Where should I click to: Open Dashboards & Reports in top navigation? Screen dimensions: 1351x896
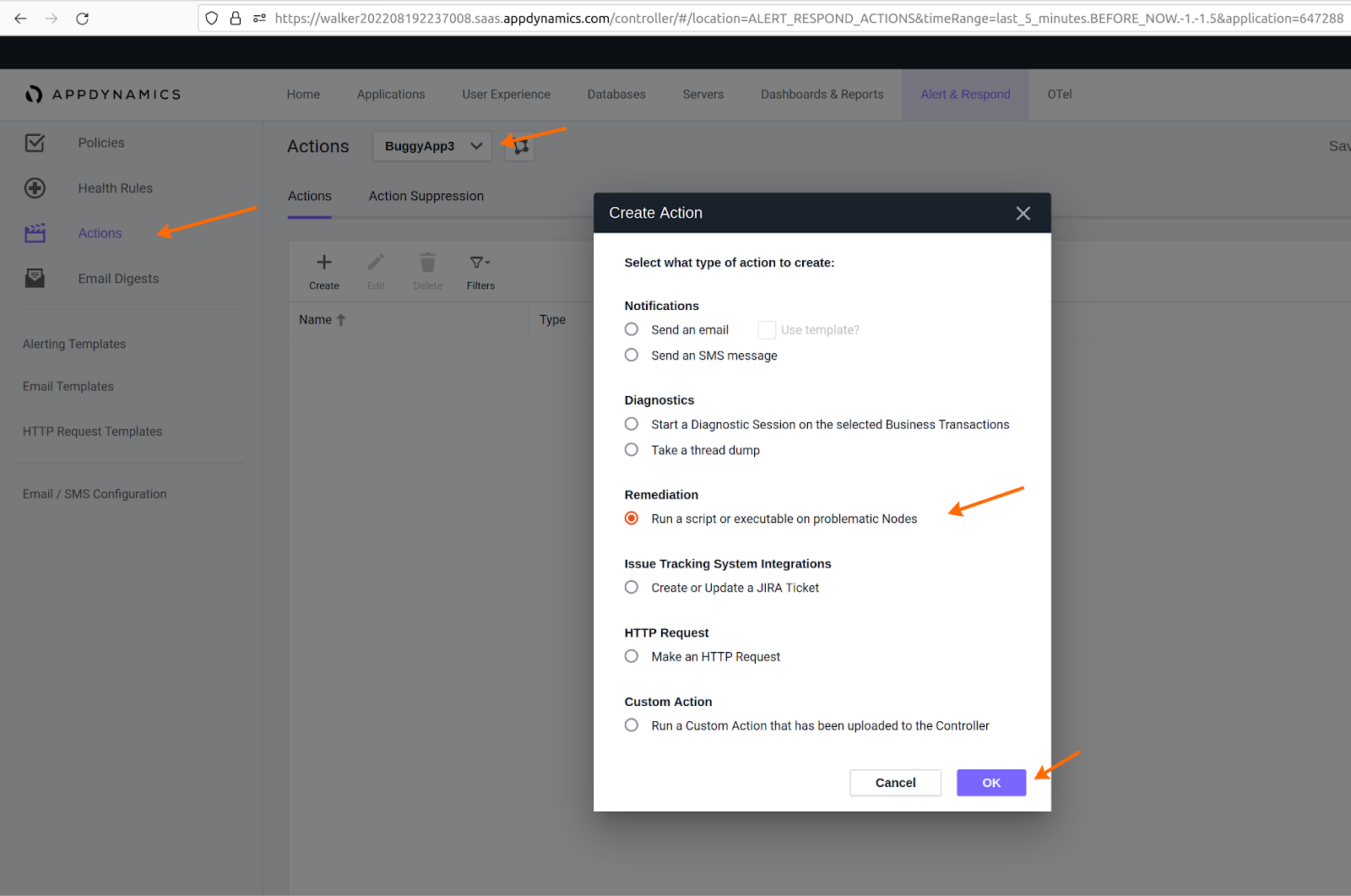click(822, 95)
